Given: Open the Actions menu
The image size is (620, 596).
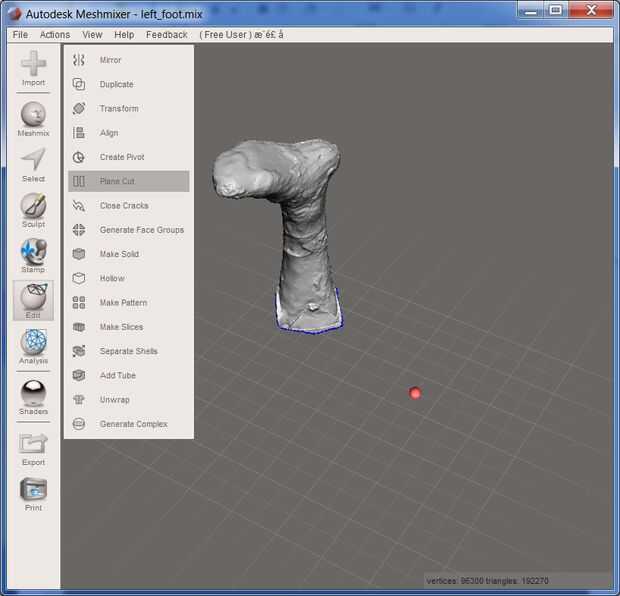Looking at the screenshot, I should point(55,35).
